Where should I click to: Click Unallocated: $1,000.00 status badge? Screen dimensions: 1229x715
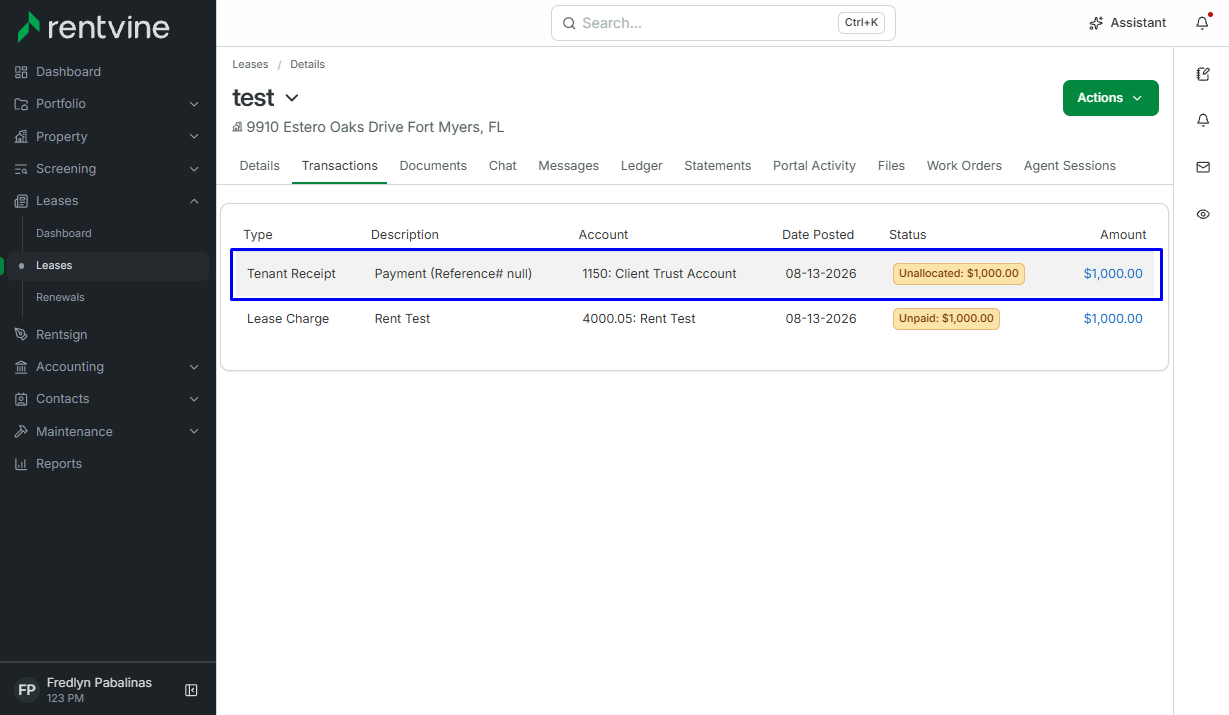959,274
